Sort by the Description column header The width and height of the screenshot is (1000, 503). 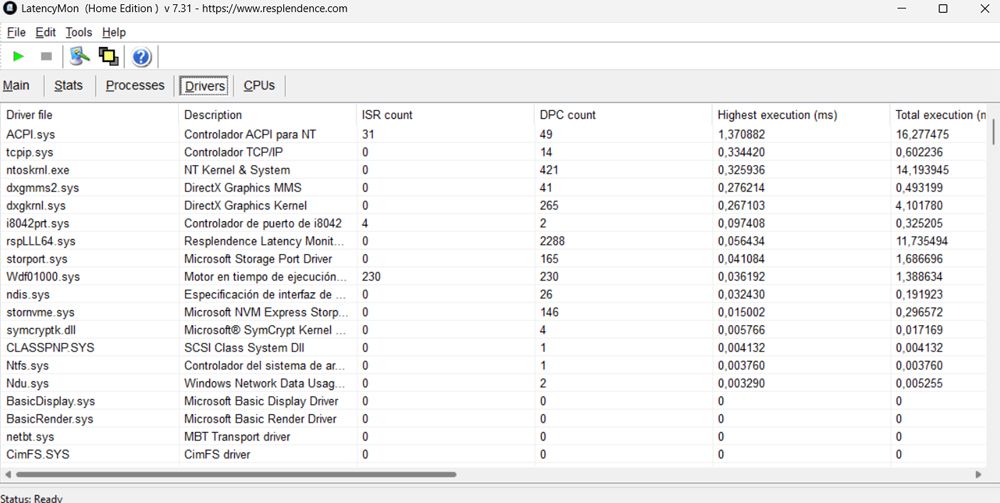click(268, 115)
